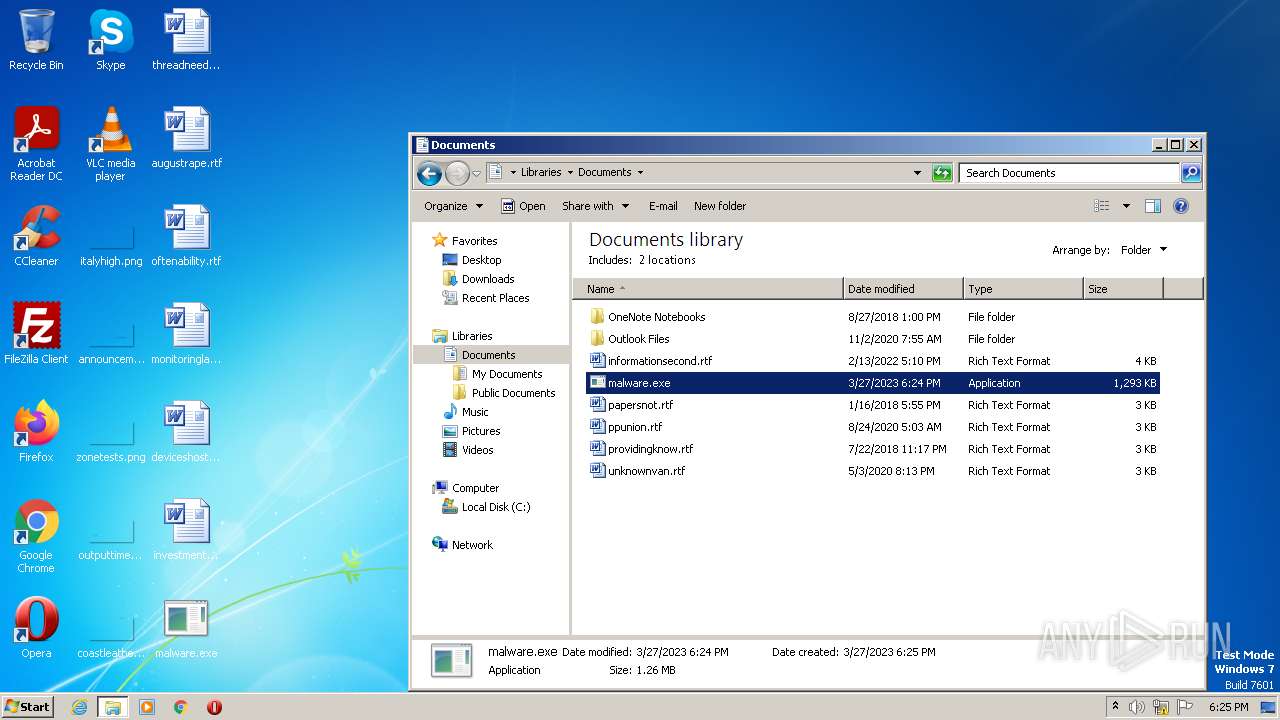Follow the '2 locations' link
This screenshot has width=1280, height=720.
coord(667,260)
